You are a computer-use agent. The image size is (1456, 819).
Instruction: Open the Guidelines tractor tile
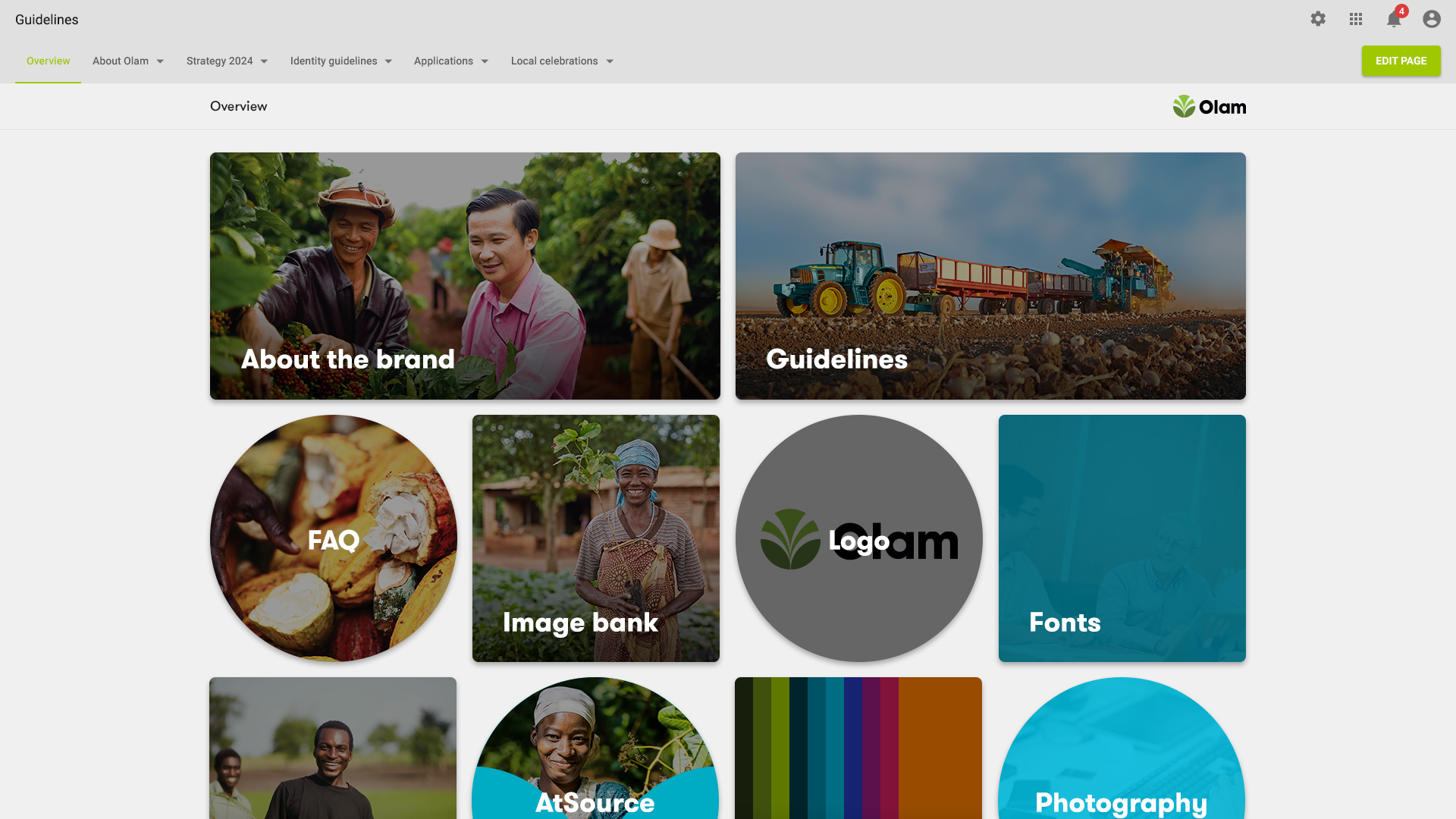[x=990, y=276]
